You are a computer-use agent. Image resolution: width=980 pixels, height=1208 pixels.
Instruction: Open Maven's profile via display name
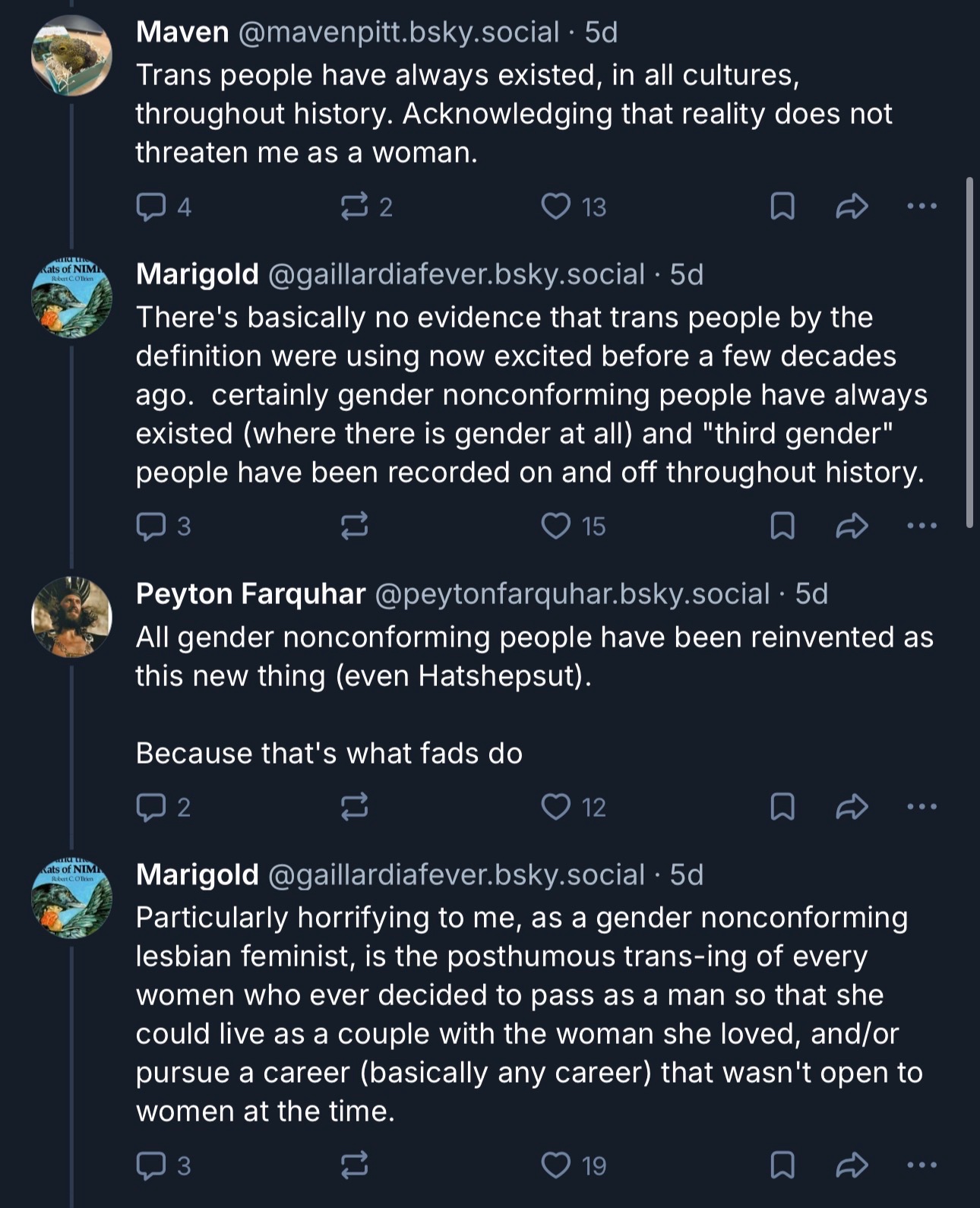(x=182, y=32)
